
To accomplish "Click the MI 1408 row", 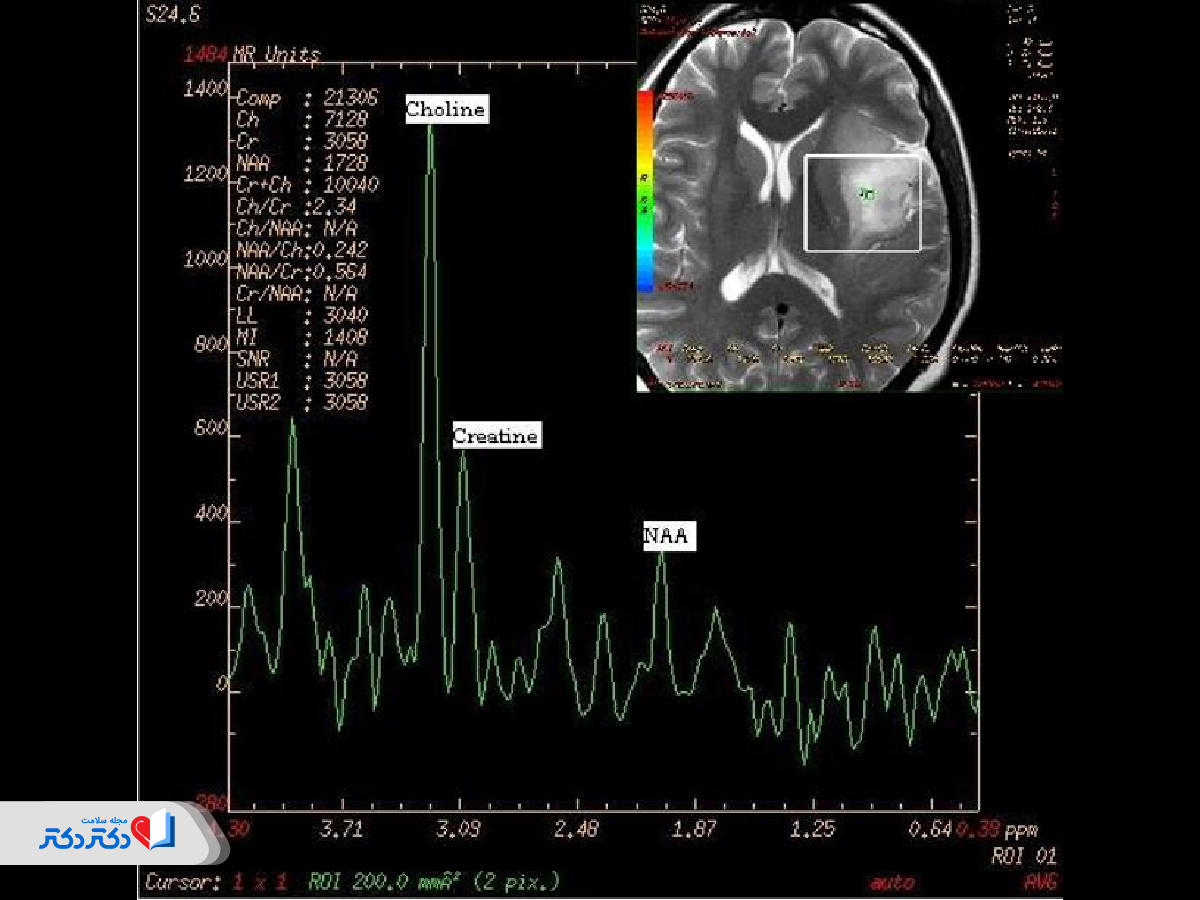I will coord(301,338).
